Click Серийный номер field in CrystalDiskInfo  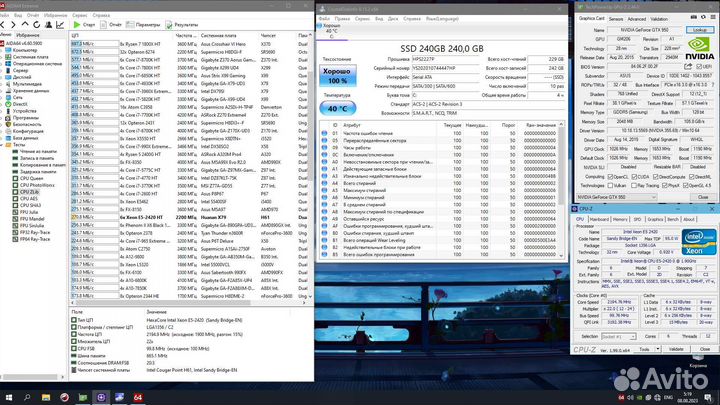pyautogui.click(x=445, y=68)
